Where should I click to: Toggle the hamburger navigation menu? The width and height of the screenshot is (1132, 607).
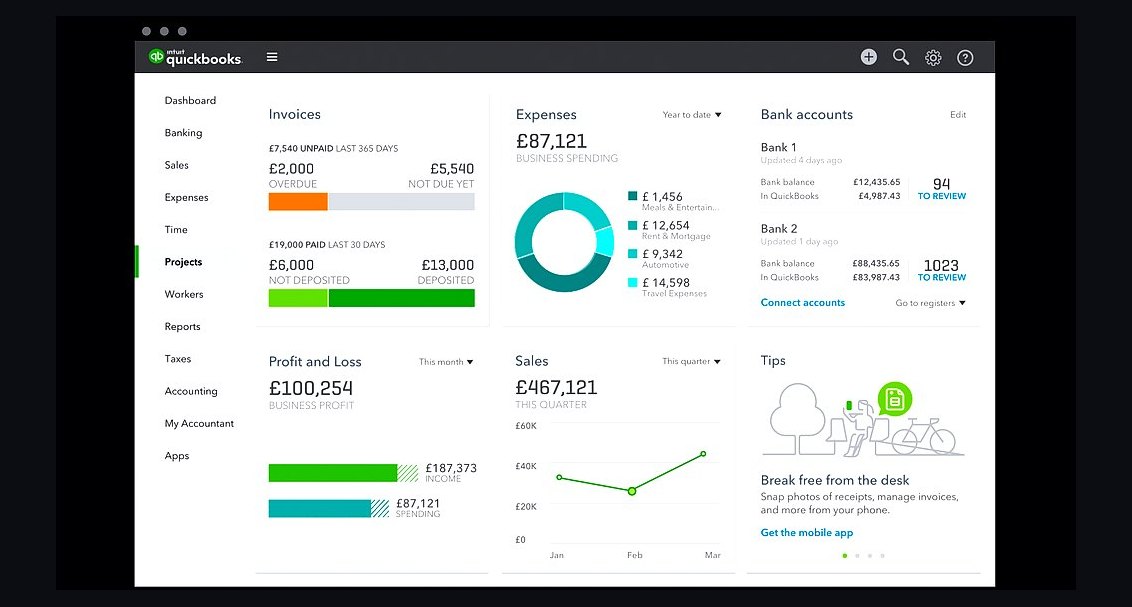[272, 57]
